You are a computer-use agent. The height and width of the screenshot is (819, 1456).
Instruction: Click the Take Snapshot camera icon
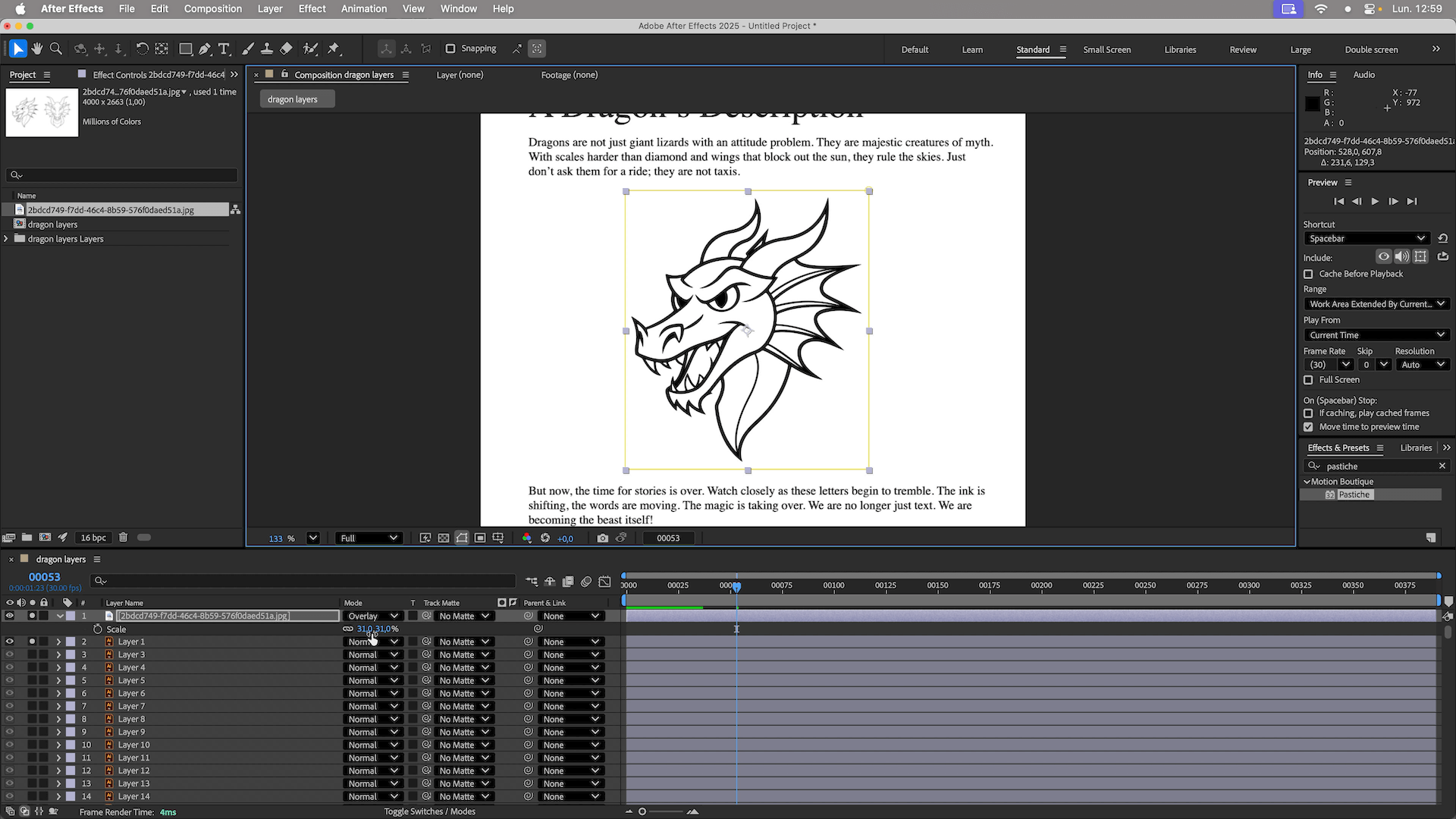point(602,538)
